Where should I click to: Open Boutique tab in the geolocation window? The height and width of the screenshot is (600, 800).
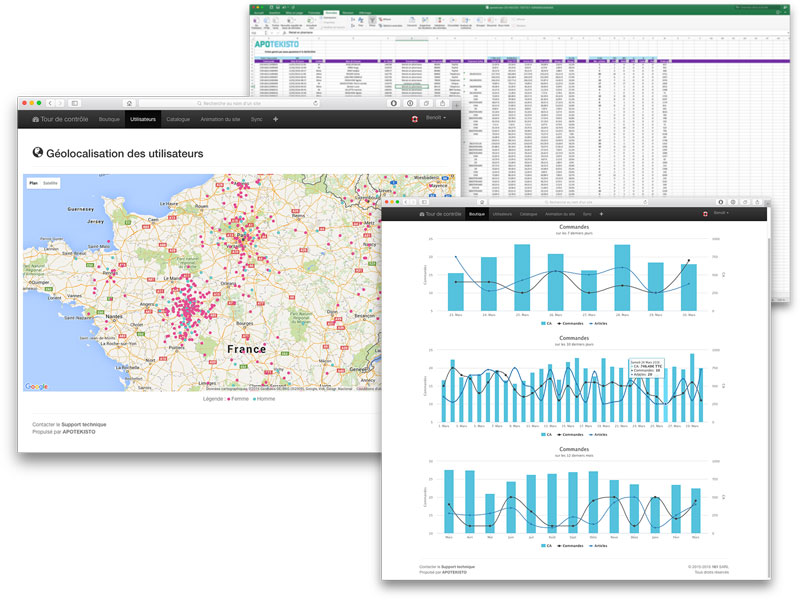[x=109, y=119]
